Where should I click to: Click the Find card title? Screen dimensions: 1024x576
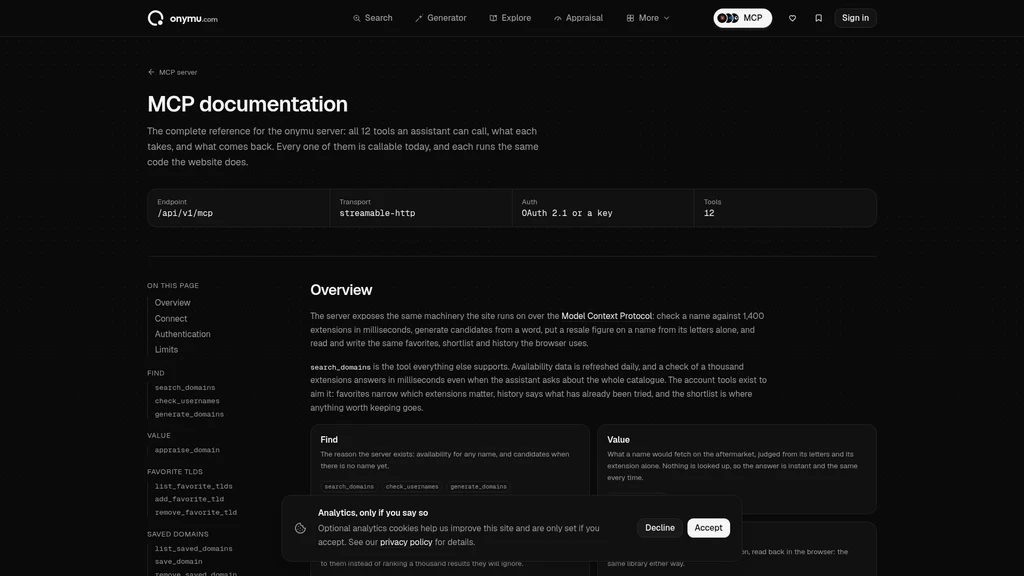(x=329, y=440)
